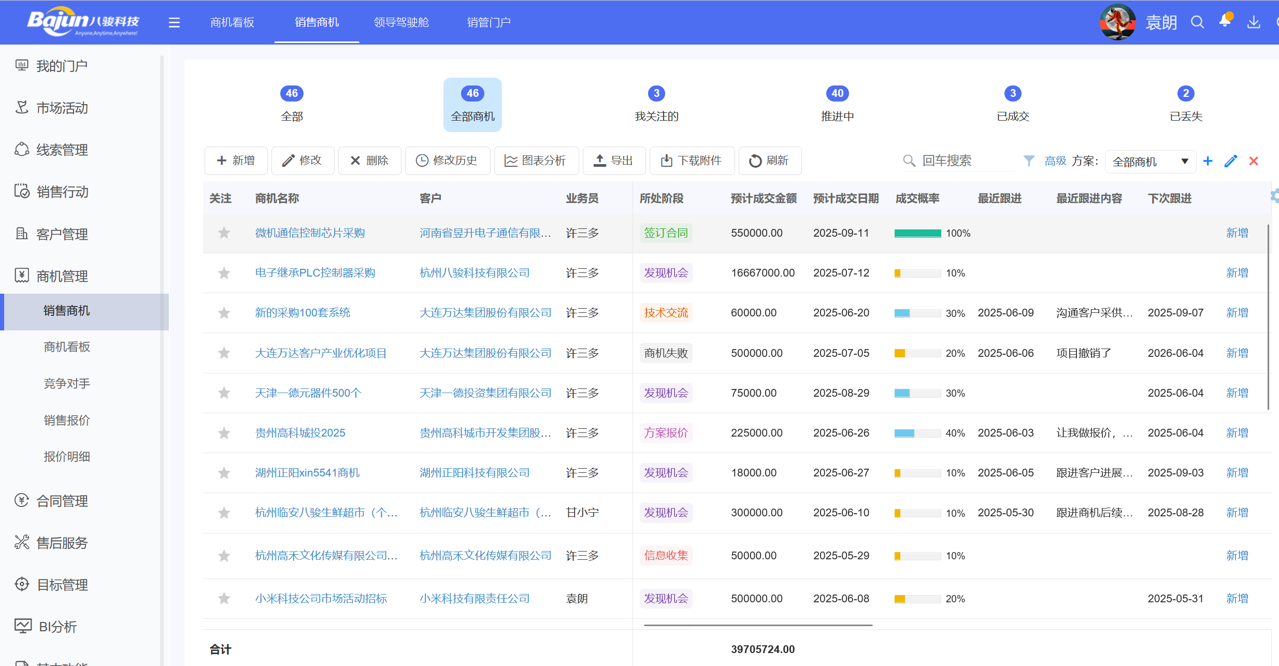This screenshot has height=666, width=1279.
Task: Open the notification bell
Action: (1225, 21)
